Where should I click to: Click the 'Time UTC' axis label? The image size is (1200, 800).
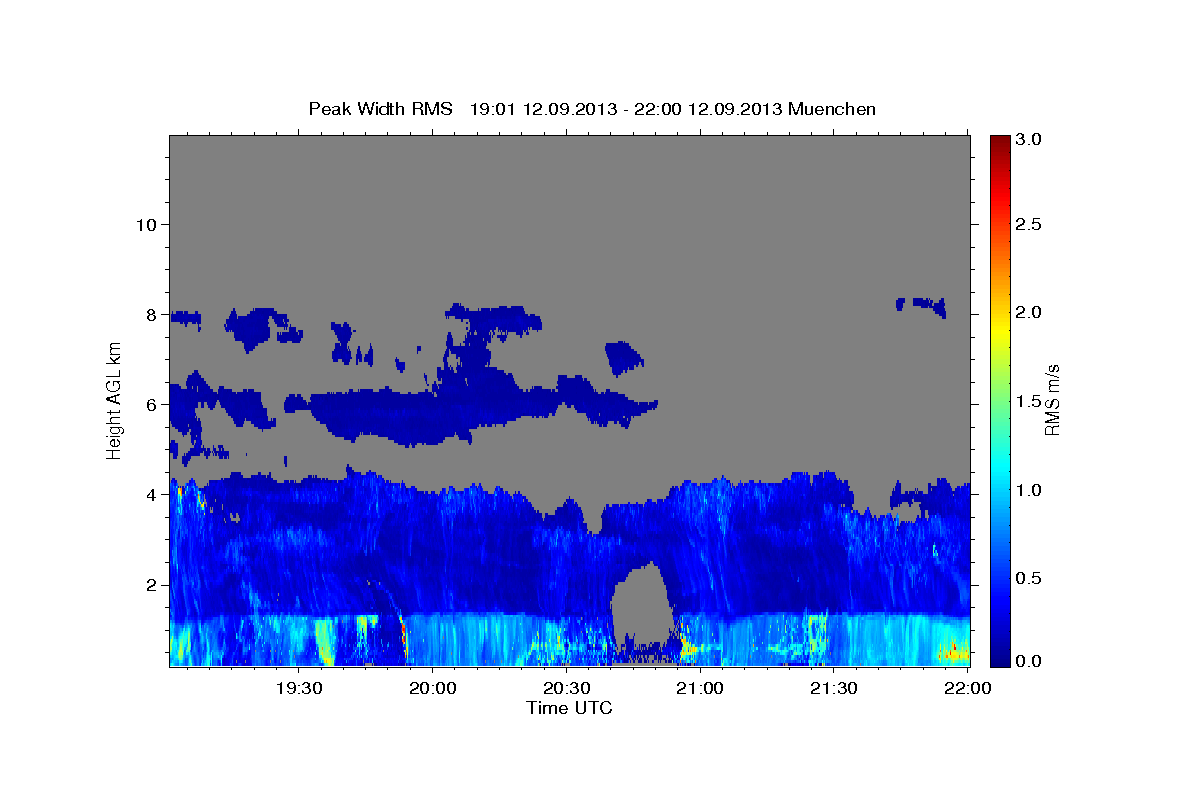pos(569,708)
